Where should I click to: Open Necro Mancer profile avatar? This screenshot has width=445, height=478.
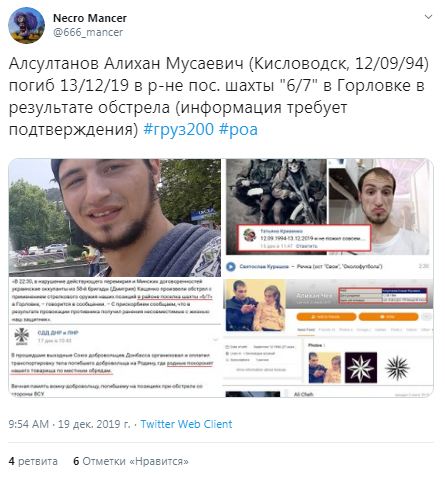tap(26, 25)
